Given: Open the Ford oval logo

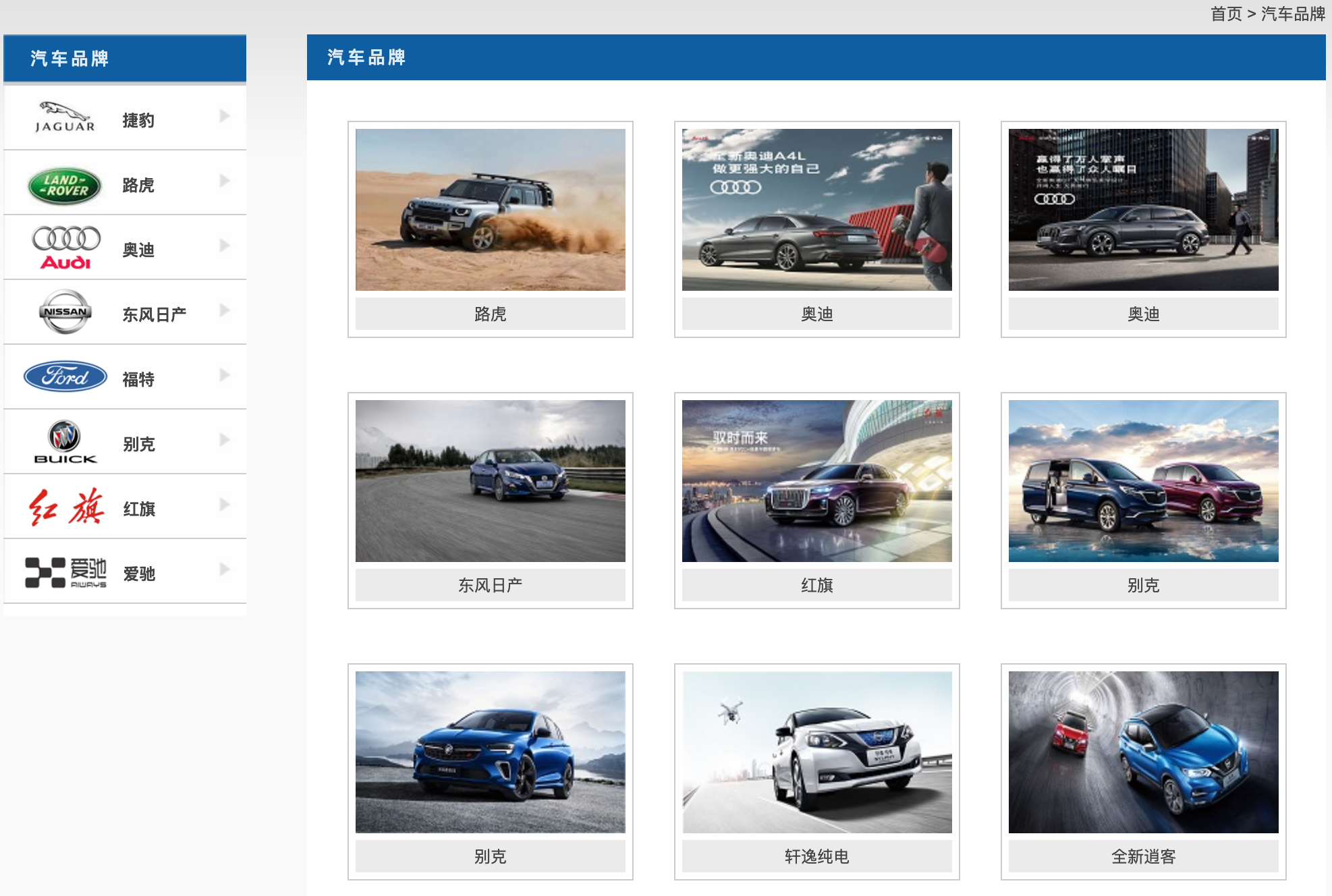Looking at the screenshot, I should tap(65, 376).
